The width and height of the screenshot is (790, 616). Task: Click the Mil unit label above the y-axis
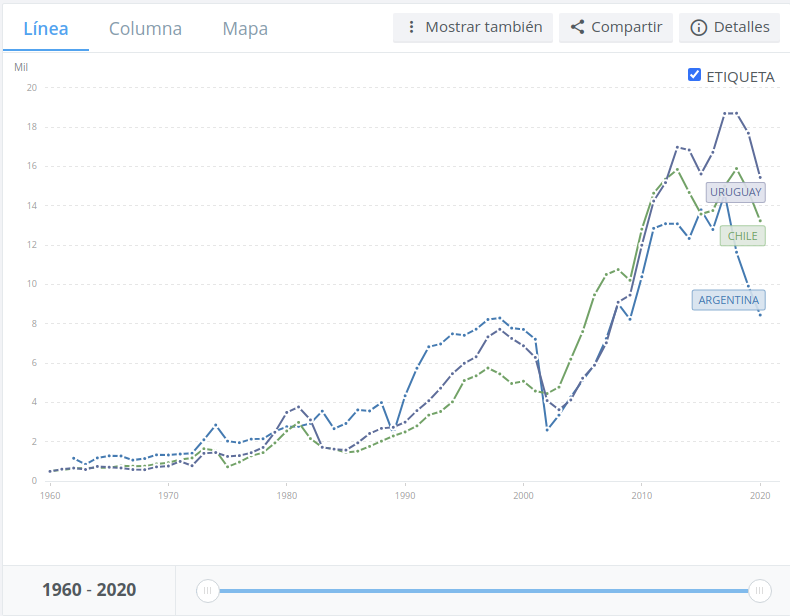click(21, 67)
